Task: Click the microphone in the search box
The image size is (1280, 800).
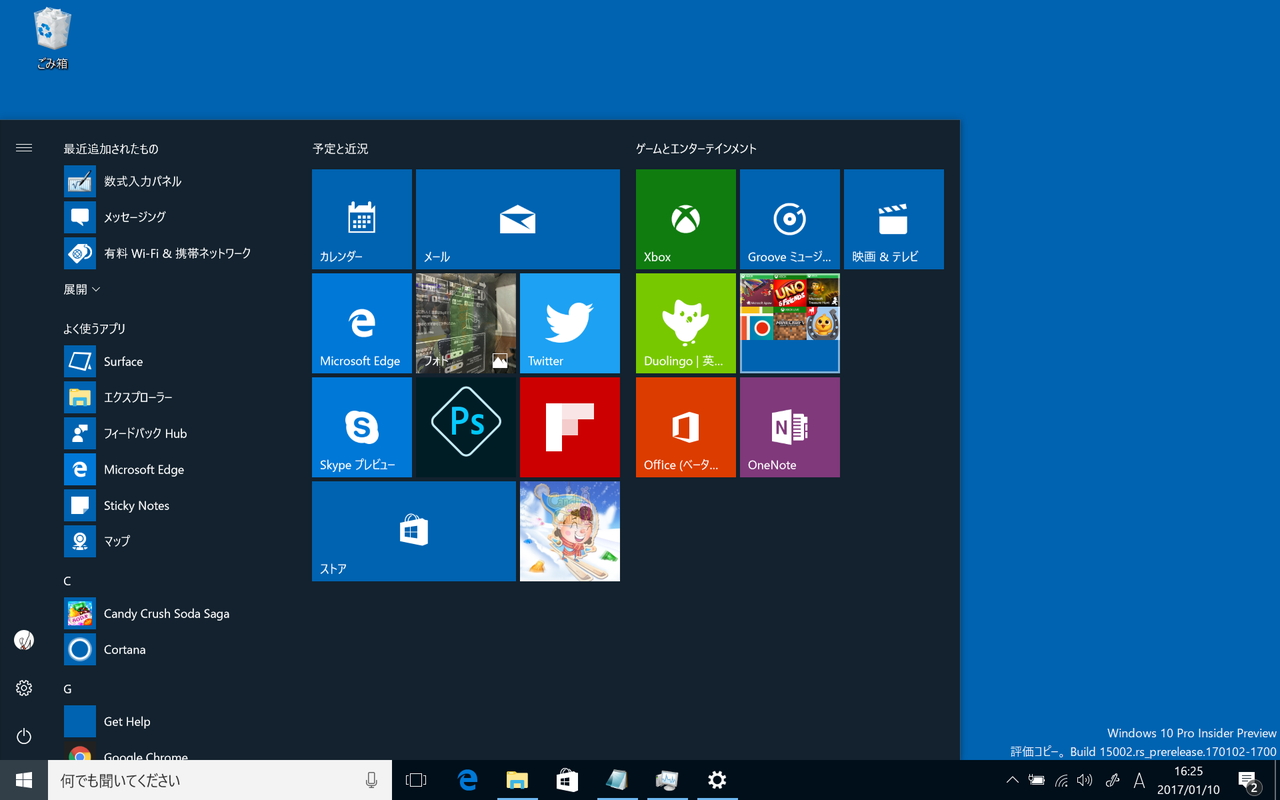Action: [372, 780]
